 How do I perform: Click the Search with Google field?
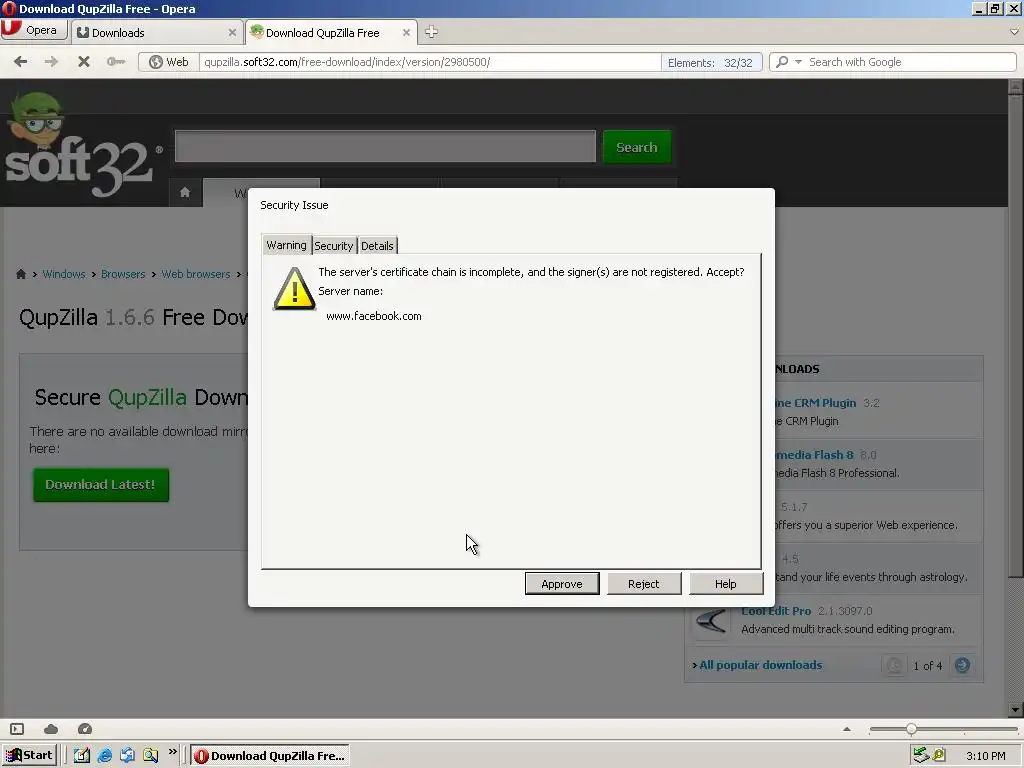click(910, 62)
